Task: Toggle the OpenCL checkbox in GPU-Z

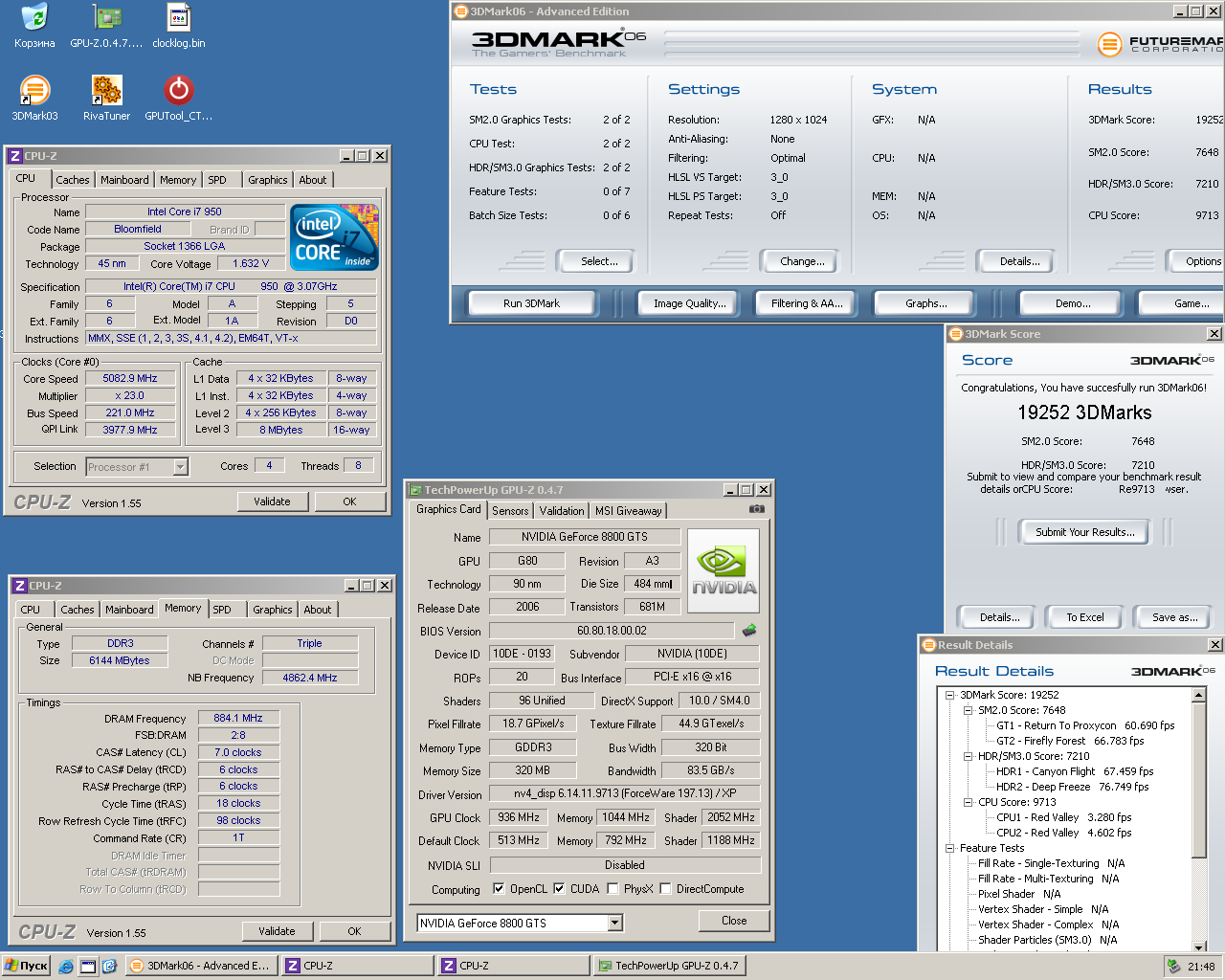Action: 499,888
